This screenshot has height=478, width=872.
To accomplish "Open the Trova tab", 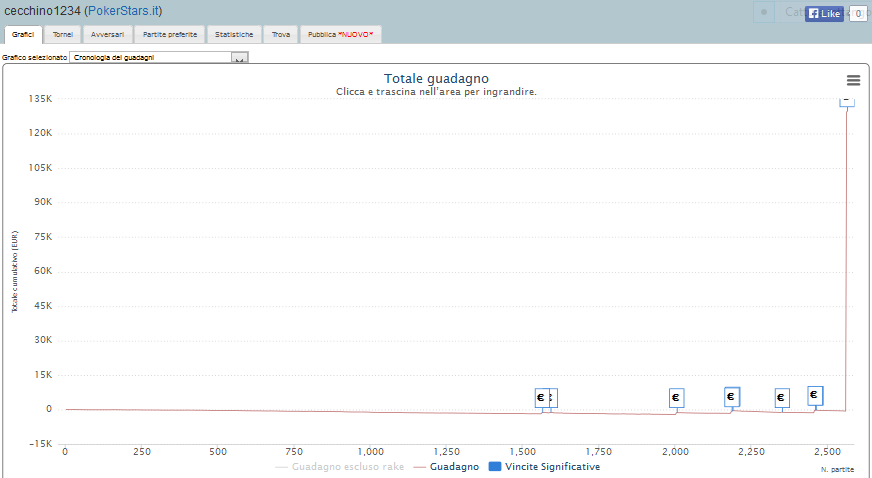I will [x=281, y=34].
